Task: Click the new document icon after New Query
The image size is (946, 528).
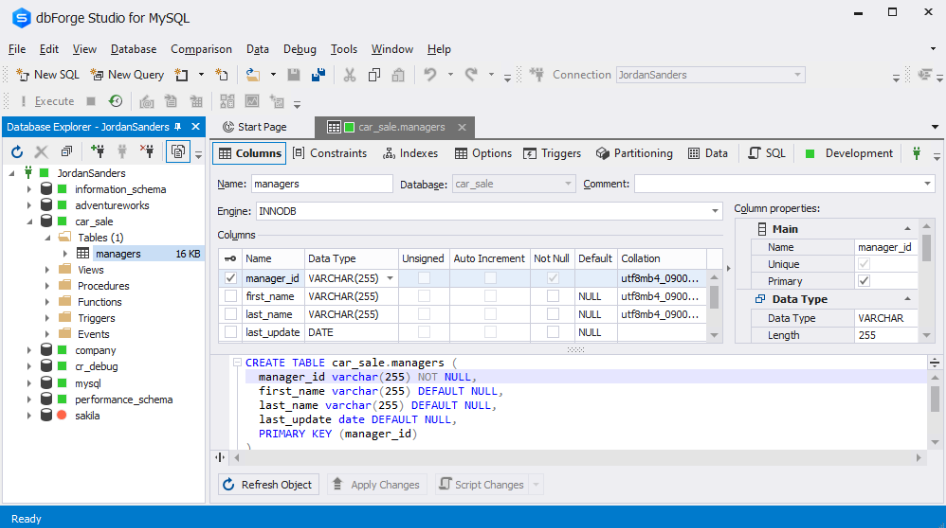Action: click(182, 75)
